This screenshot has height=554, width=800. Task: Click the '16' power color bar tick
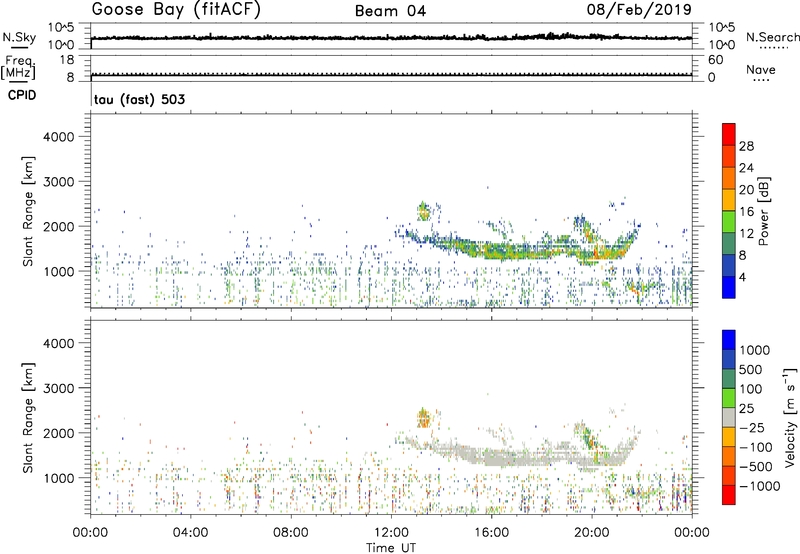click(746, 212)
